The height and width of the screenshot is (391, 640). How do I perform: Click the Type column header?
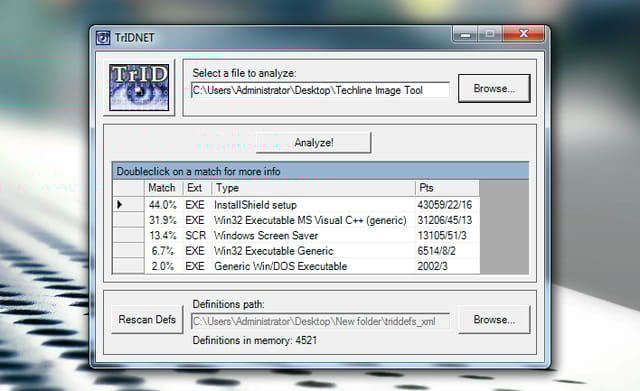click(x=313, y=188)
